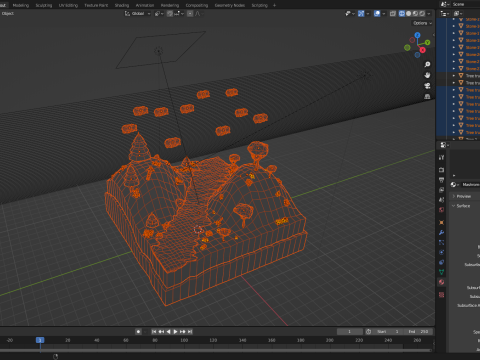Screen dimensions: 480x360
Task: Open the View Layer properties tab
Action: pyautogui.click(x=441, y=190)
